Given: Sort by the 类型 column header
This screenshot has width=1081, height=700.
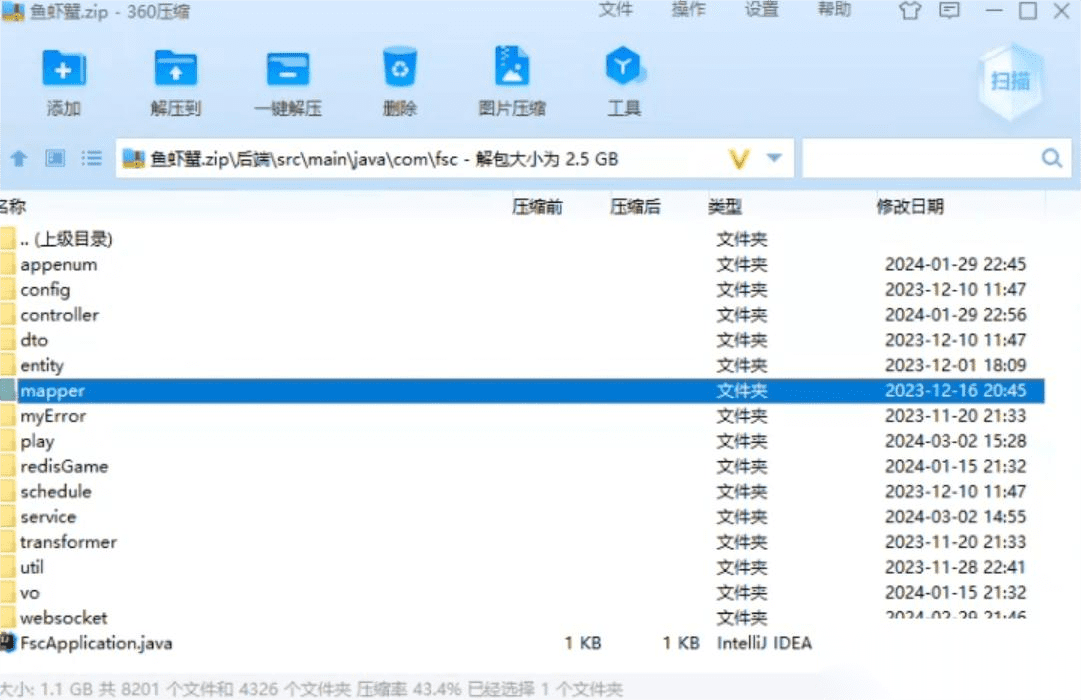Looking at the screenshot, I should pos(725,206).
